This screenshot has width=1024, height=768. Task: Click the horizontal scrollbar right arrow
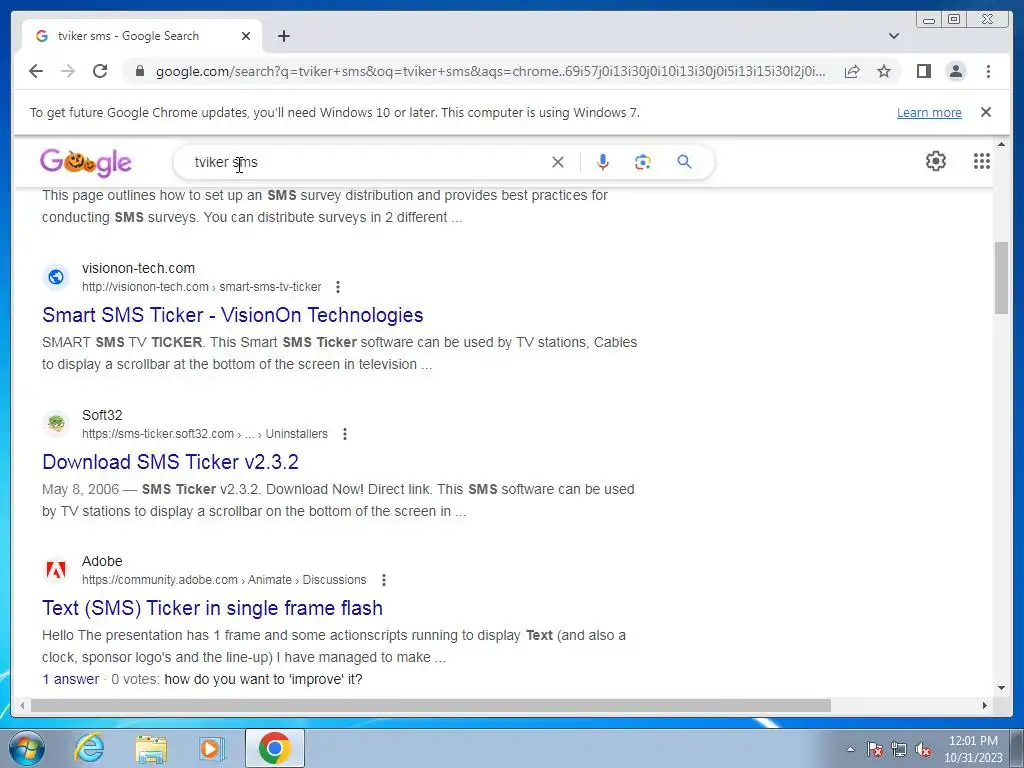point(985,705)
